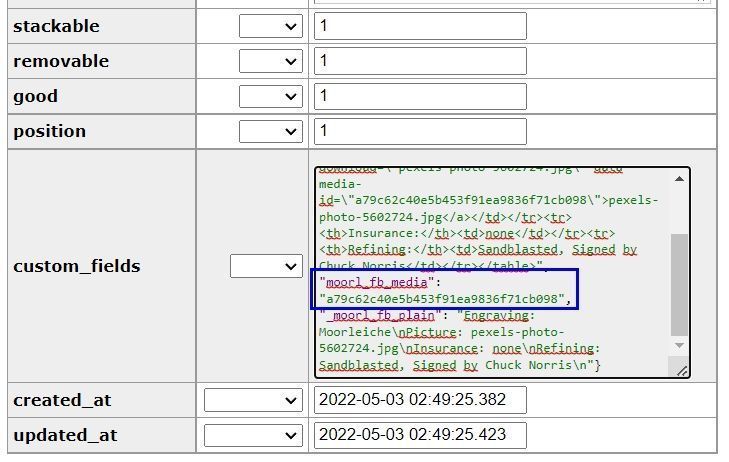Focus the updated_at timestamp field

coord(420,435)
